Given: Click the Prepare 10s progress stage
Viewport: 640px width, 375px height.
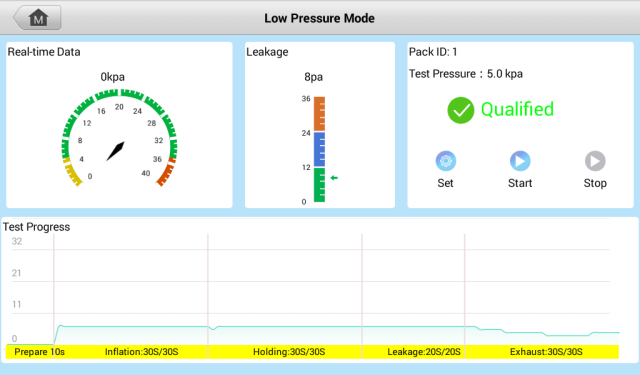Looking at the screenshot, I should [x=30, y=352].
